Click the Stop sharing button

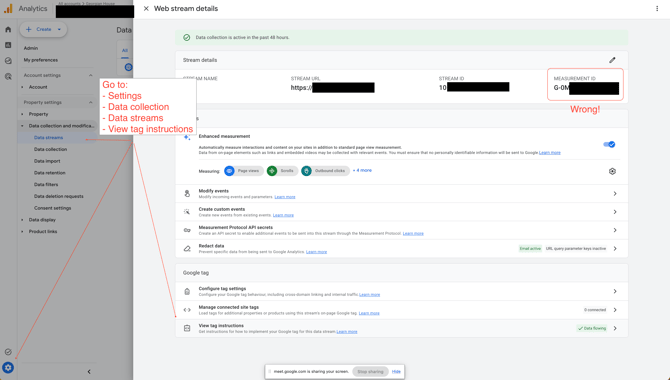[370, 372]
